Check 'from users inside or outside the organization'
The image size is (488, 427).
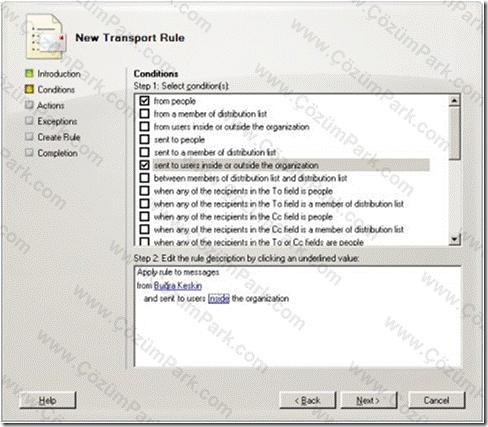click(144, 127)
